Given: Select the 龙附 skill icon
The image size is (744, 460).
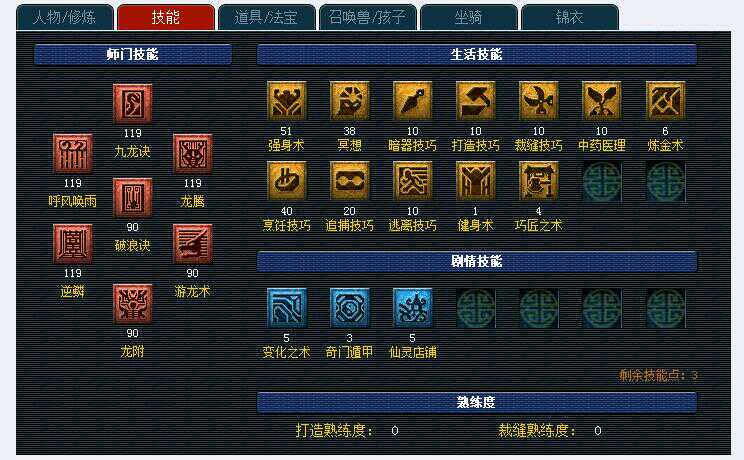Looking at the screenshot, I should pyautogui.click(x=132, y=304).
